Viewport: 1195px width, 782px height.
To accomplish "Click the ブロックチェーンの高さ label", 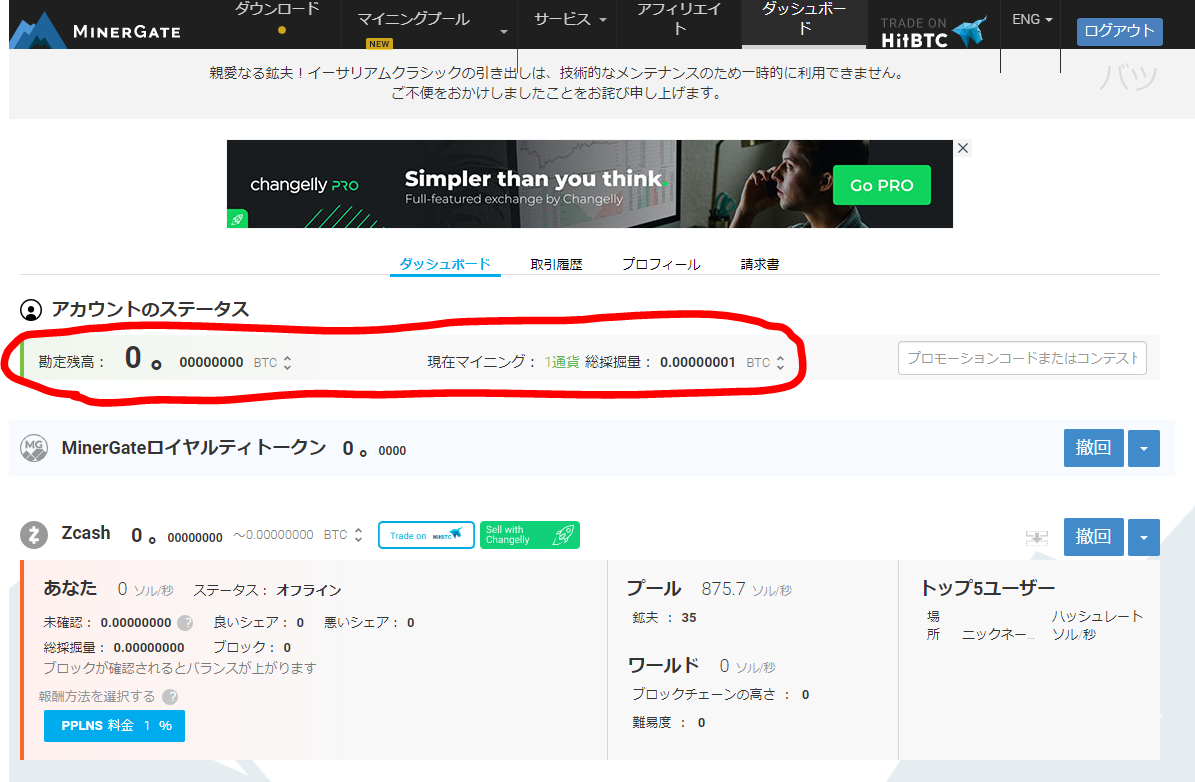I will (703, 694).
